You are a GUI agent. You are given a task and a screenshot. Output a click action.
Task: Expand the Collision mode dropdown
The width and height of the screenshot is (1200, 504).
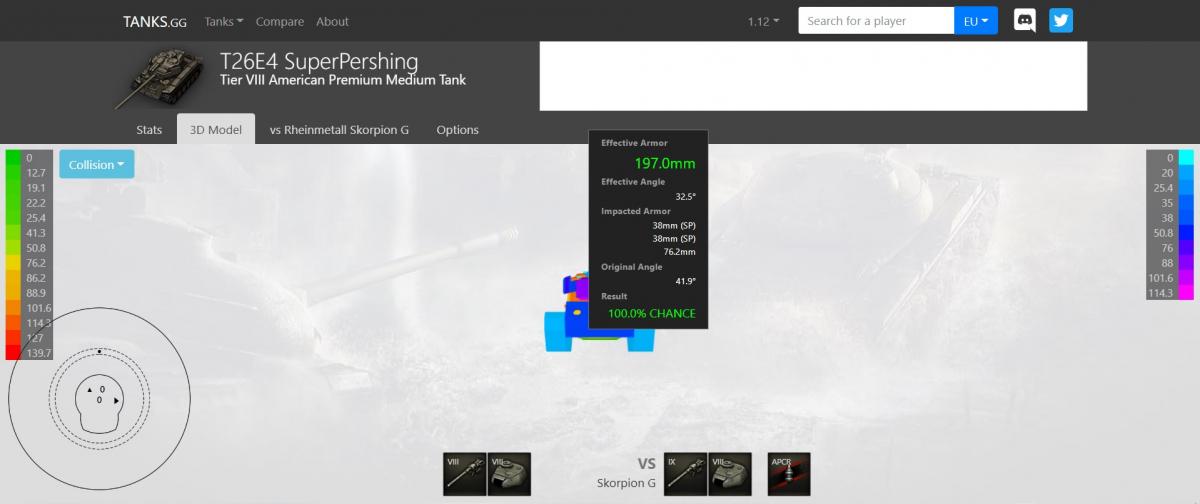click(97, 165)
